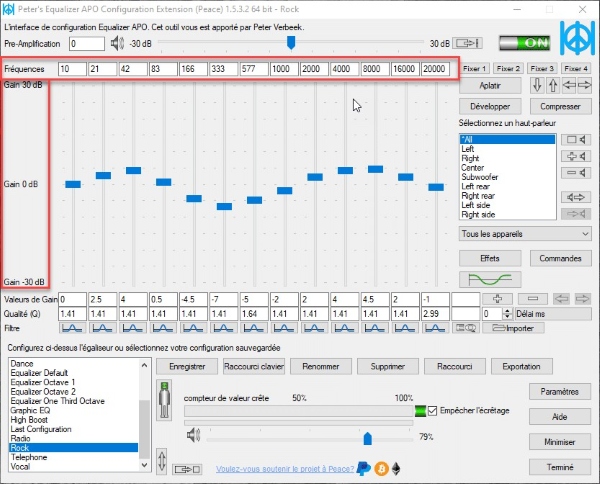Uncheck the Empêcher l'écrêtage checkbox
This screenshot has width=600, height=484.
[432, 411]
